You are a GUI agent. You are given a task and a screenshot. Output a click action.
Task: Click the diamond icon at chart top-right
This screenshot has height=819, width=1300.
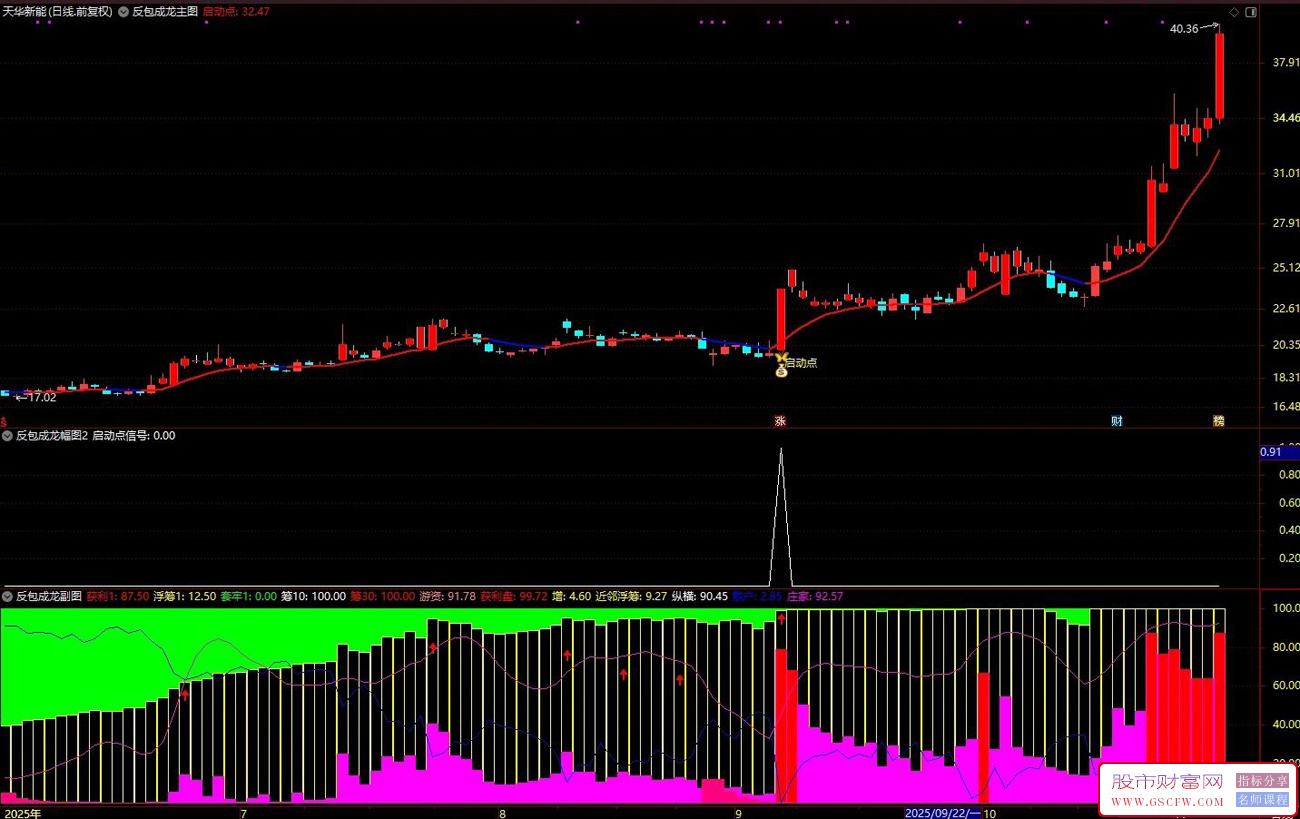click(x=1234, y=12)
